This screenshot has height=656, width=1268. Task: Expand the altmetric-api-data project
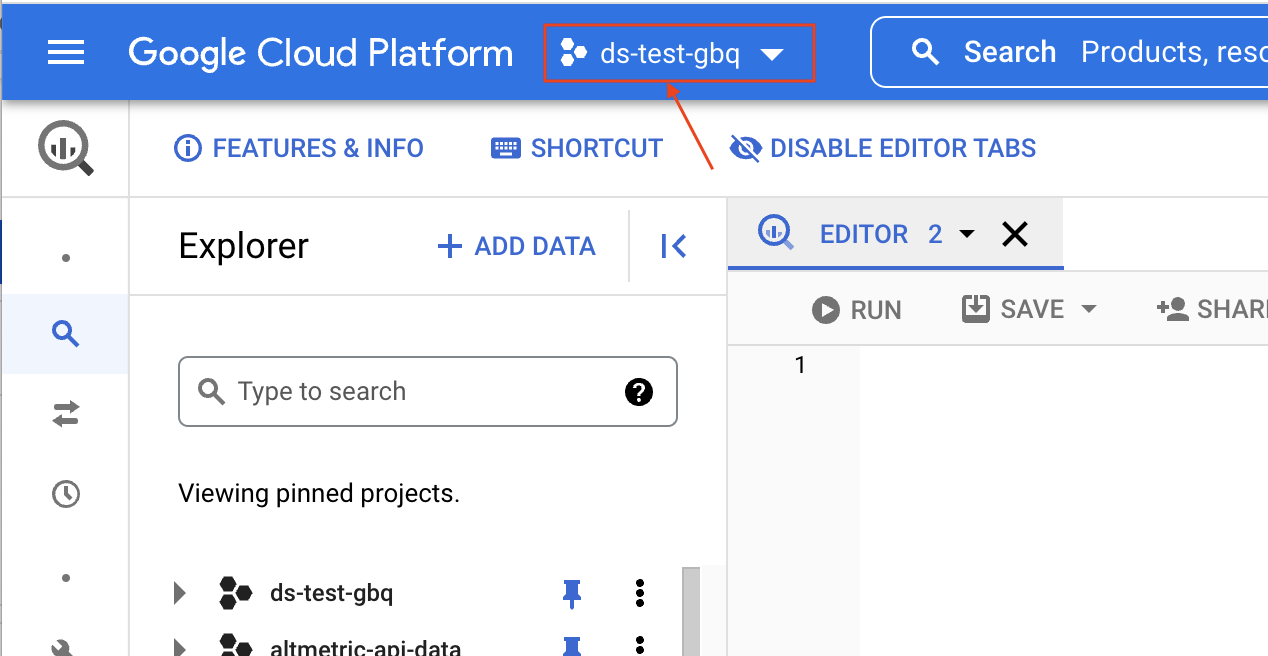click(x=180, y=647)
